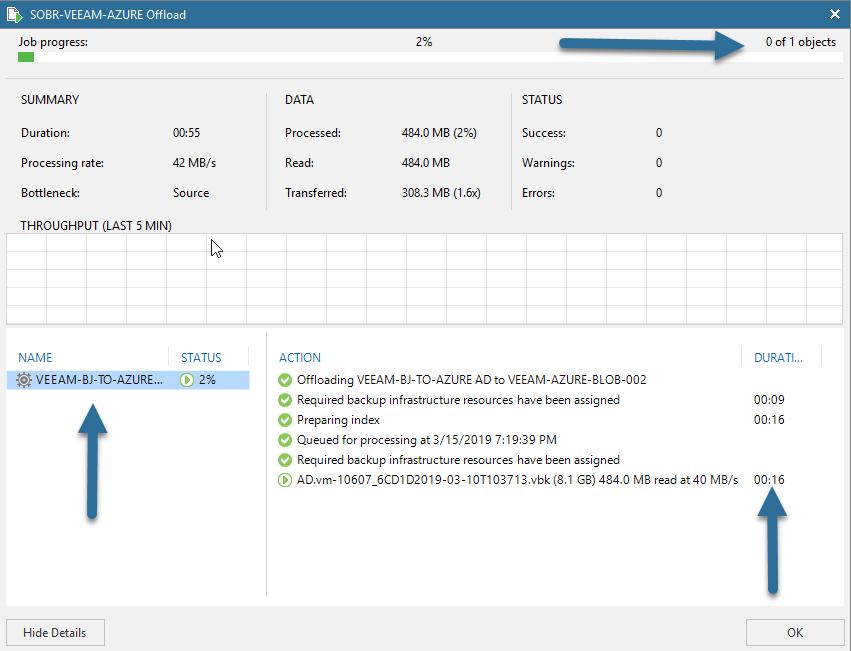Viewport: 851px width, 651px height.
Task: Click the throughput graph area
Action: (x=424, y=279)
